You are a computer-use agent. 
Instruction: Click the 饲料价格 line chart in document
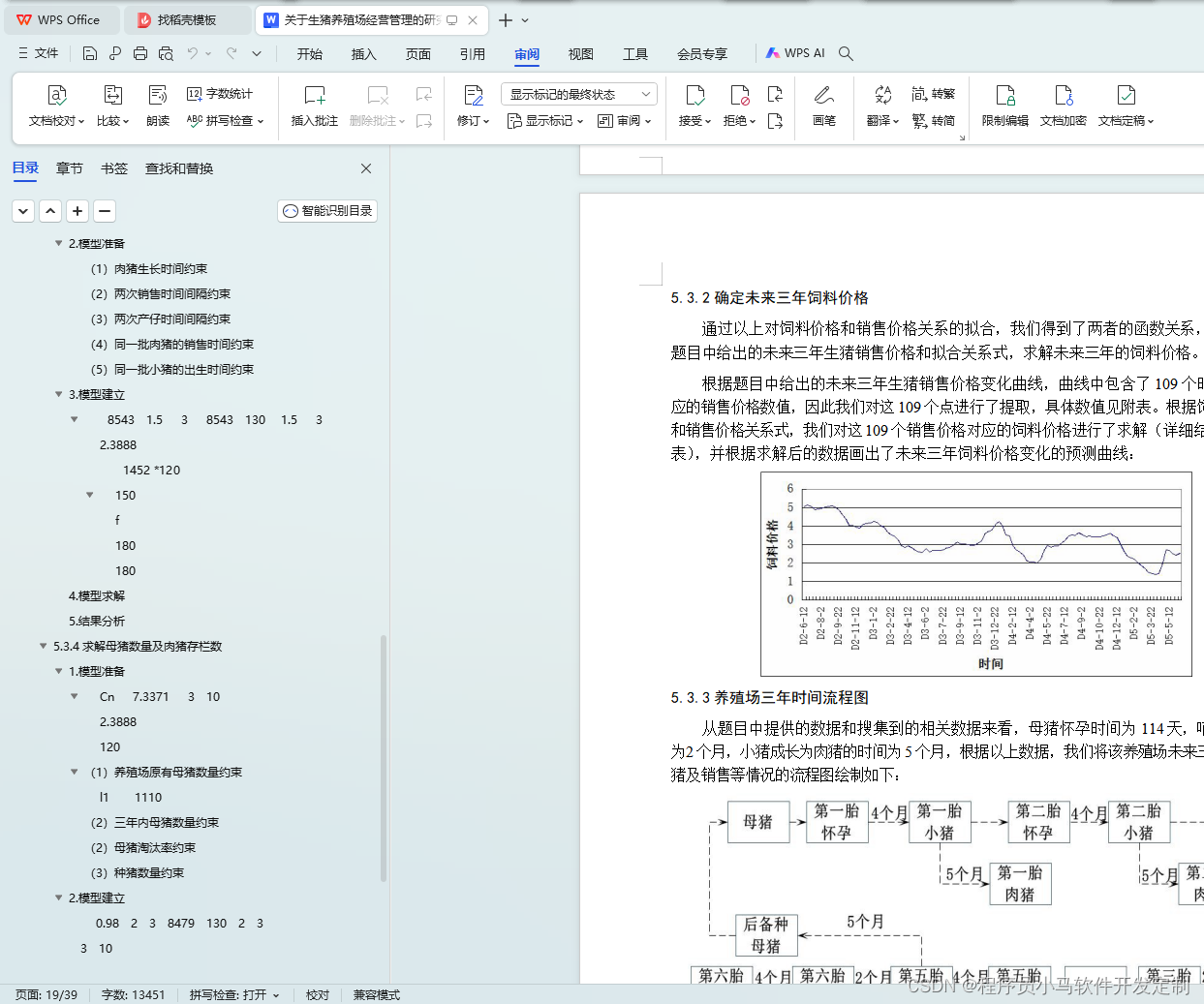(x=976, y=573)
